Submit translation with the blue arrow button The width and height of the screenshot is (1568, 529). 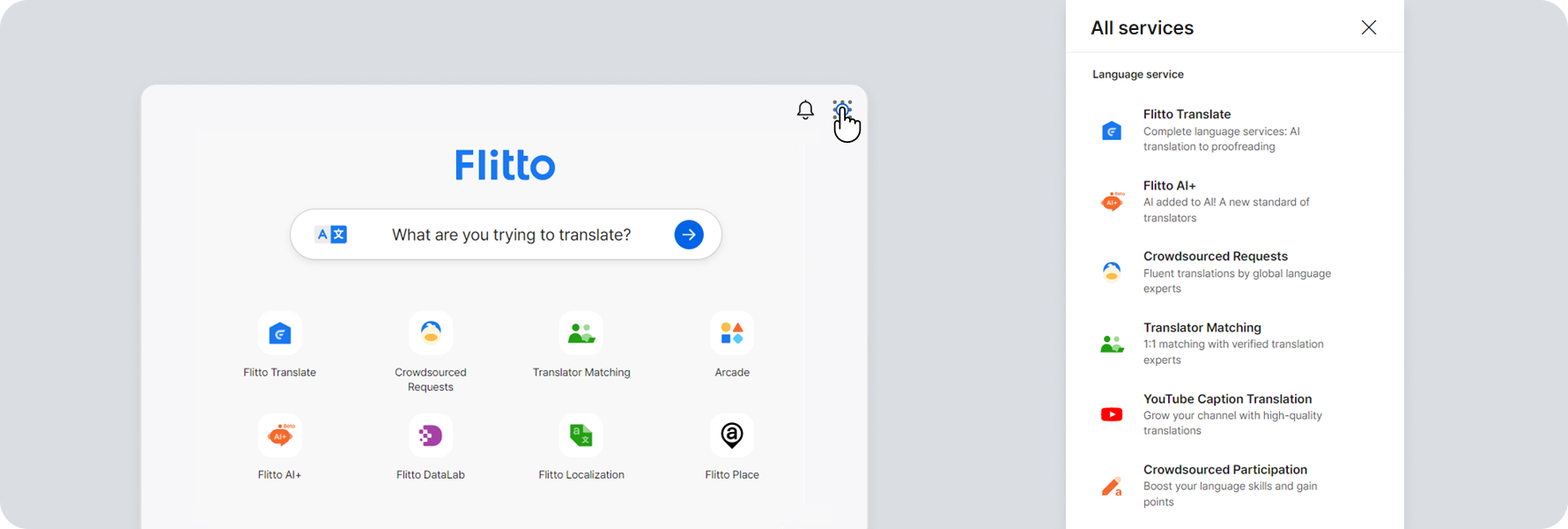tap(689, 235)
